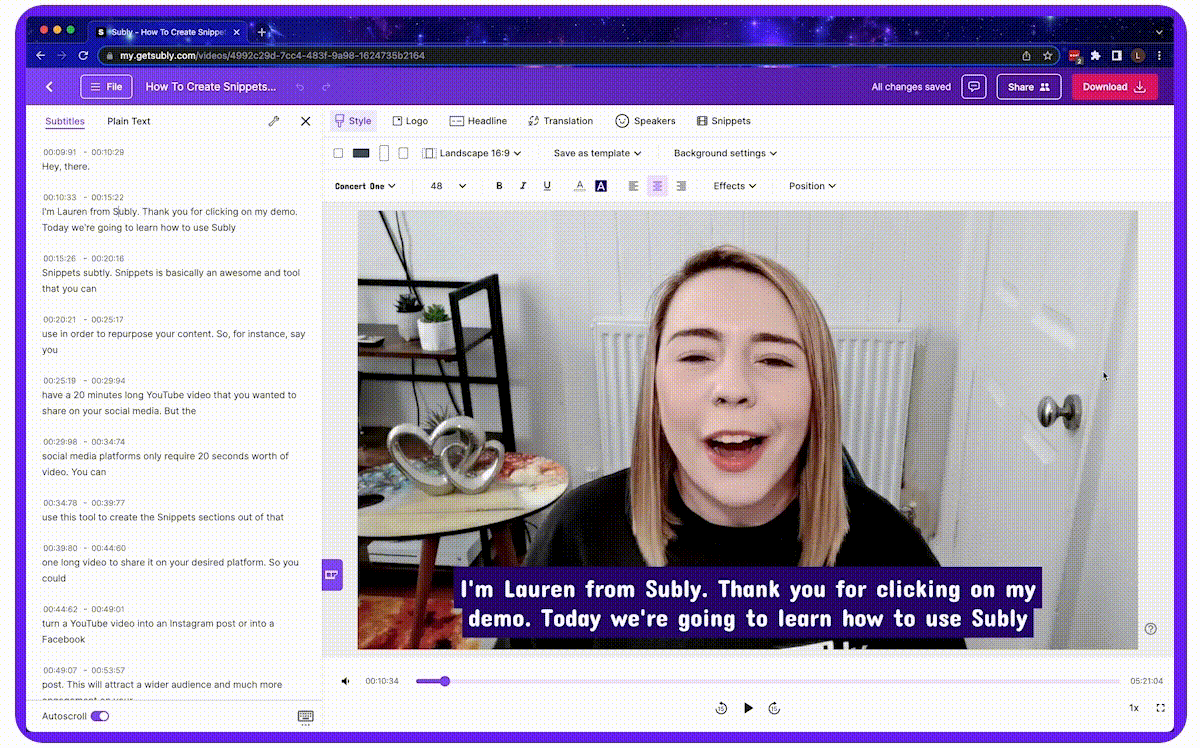Close the subtitles panel

click(x=306, y=121)
